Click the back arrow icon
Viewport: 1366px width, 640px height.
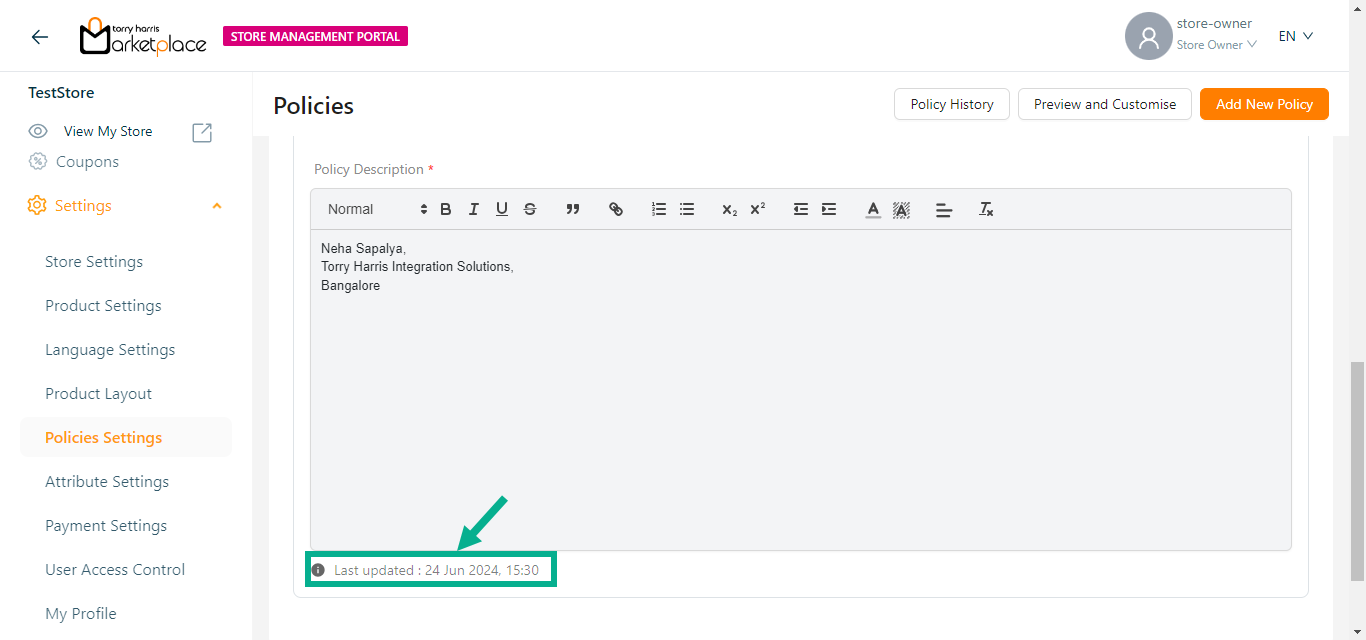tap(40, 37)
